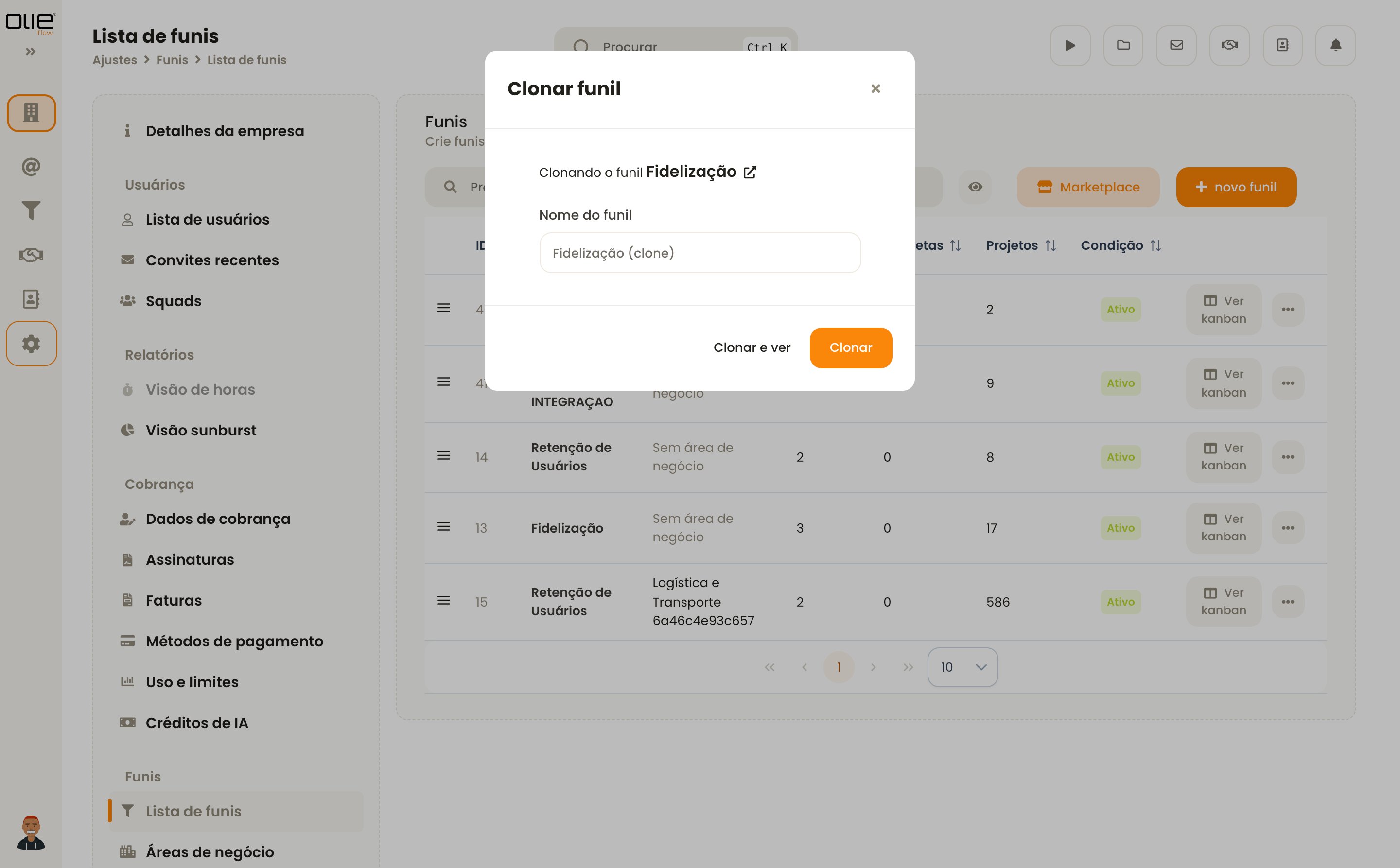Screen dimensions: 1400x868
Task: Open the contacts book icon in left rail
Action: tap(31, 298)
